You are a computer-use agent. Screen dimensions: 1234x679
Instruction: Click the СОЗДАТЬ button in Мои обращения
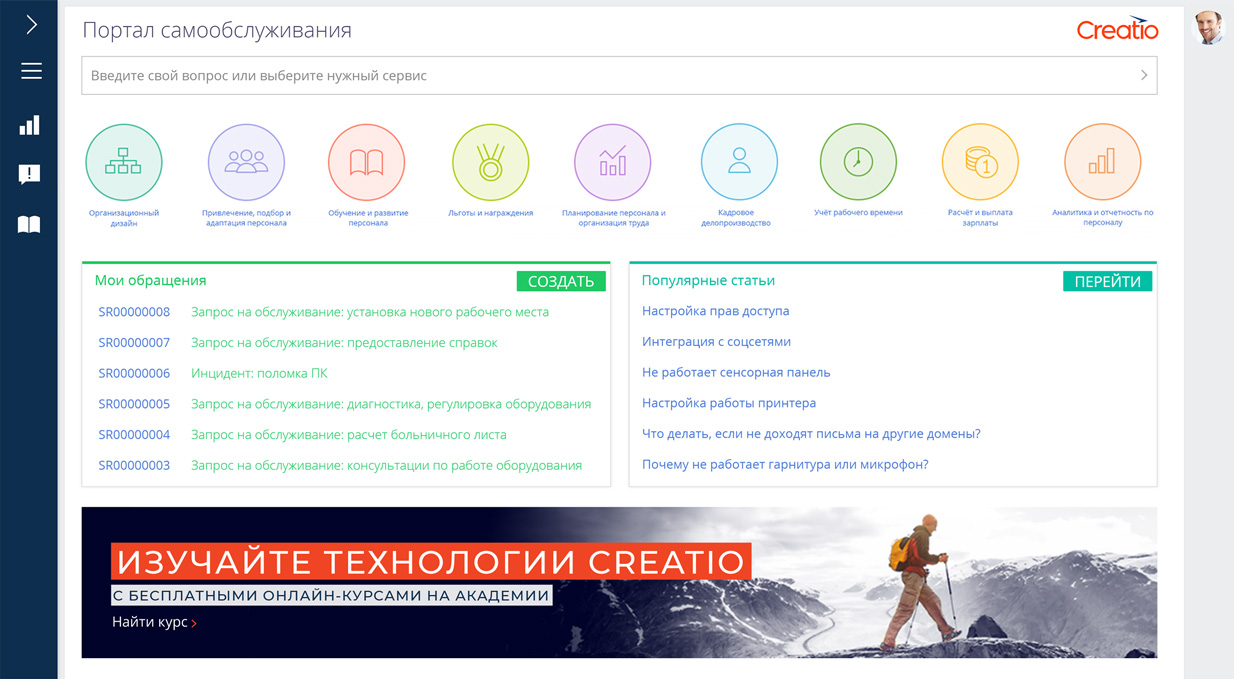coord(561,281)
